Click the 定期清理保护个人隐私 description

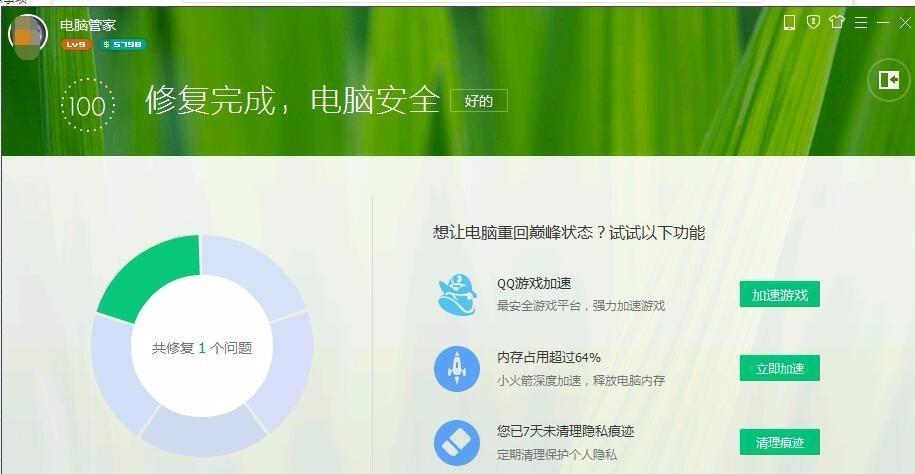pyautogui.click(x=557, y=454)
